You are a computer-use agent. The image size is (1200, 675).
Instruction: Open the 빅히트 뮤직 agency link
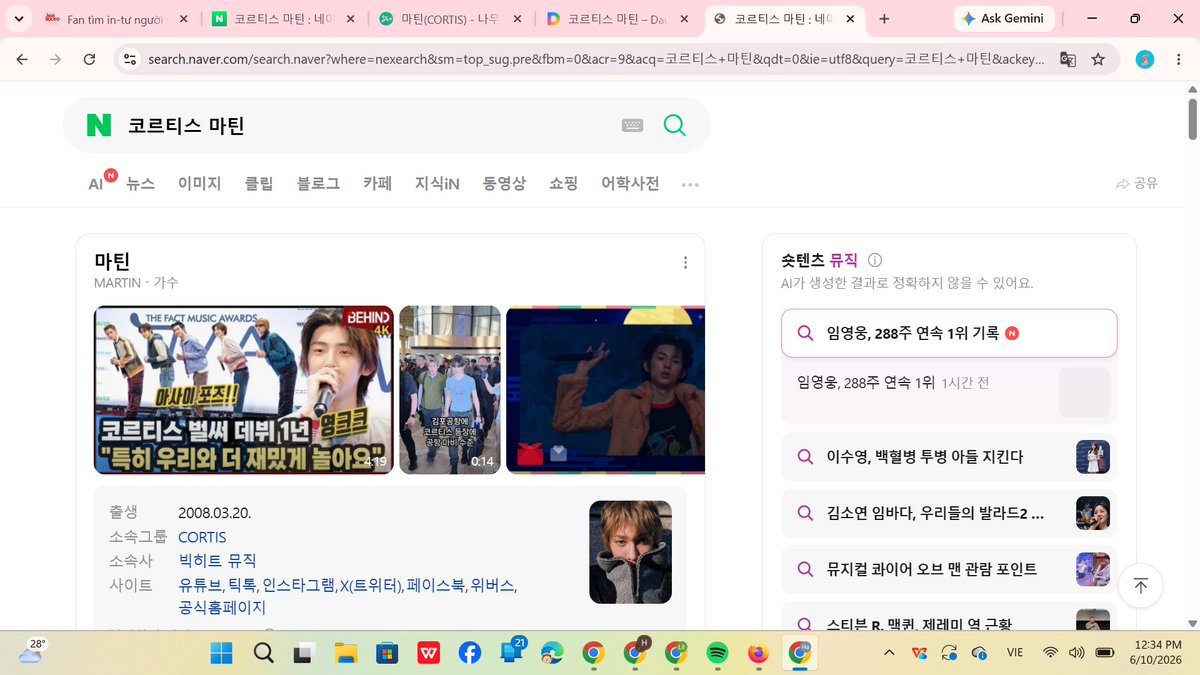click(x=217, y=561)
